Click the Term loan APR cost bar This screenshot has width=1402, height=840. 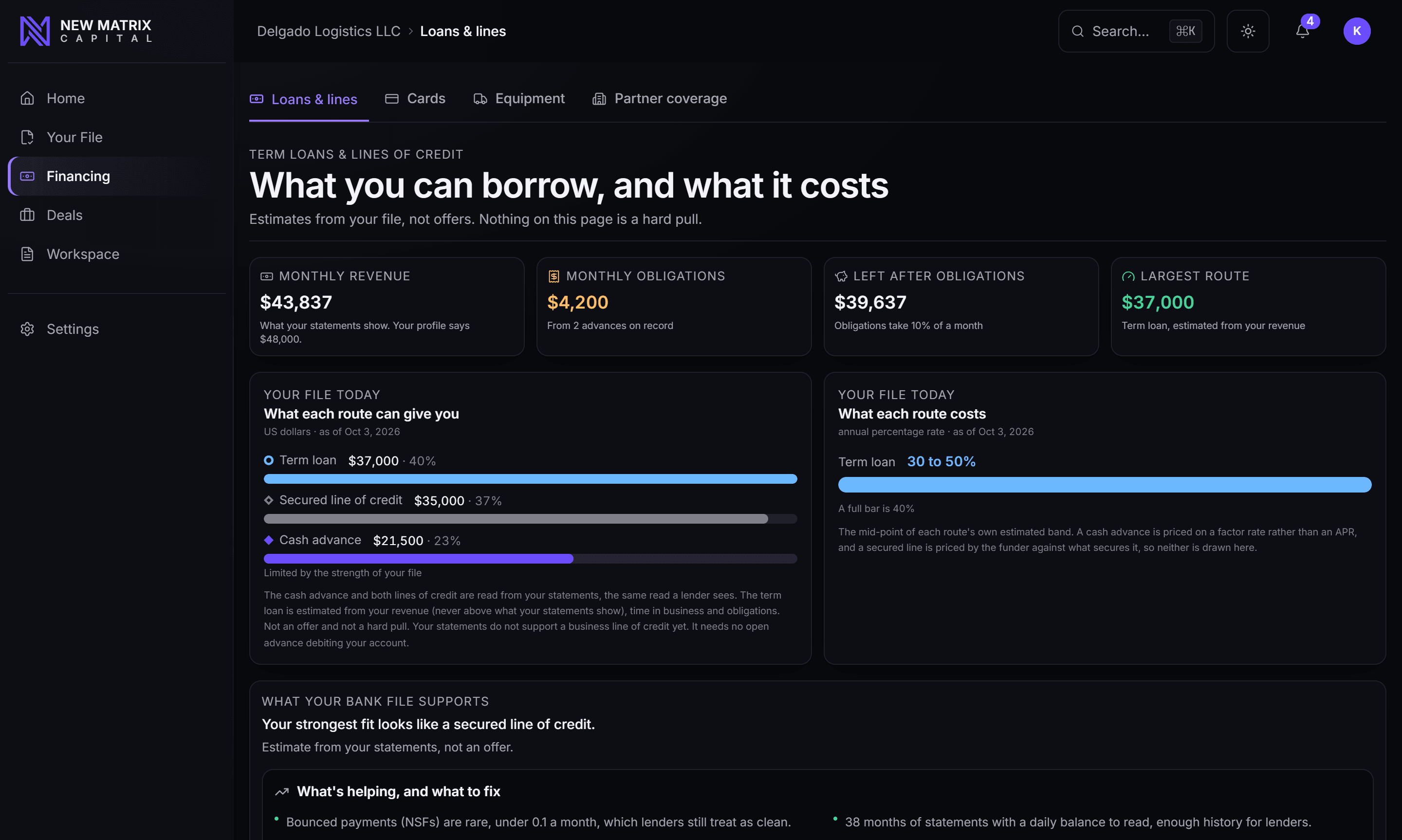pyautogui.click(x=1104, y=485)
